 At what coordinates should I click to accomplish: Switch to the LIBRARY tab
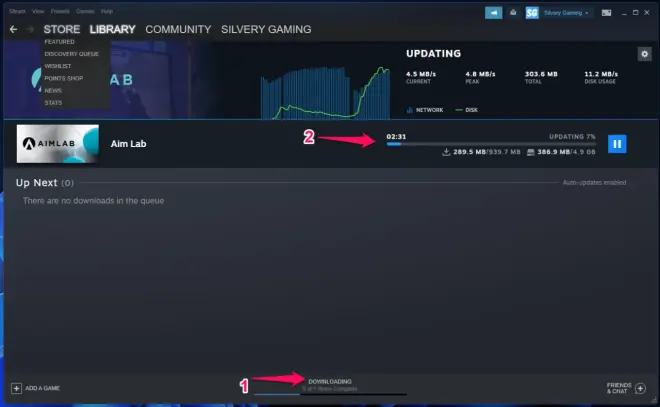[x=112, y=29]
